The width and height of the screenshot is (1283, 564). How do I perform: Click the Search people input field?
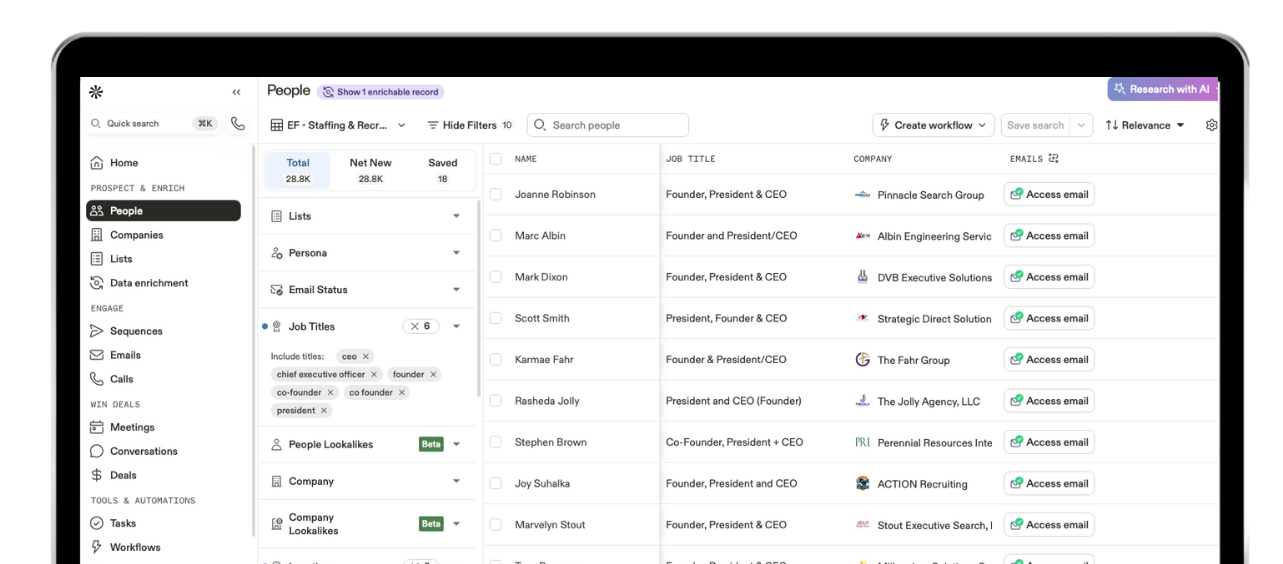coord(615,125)
